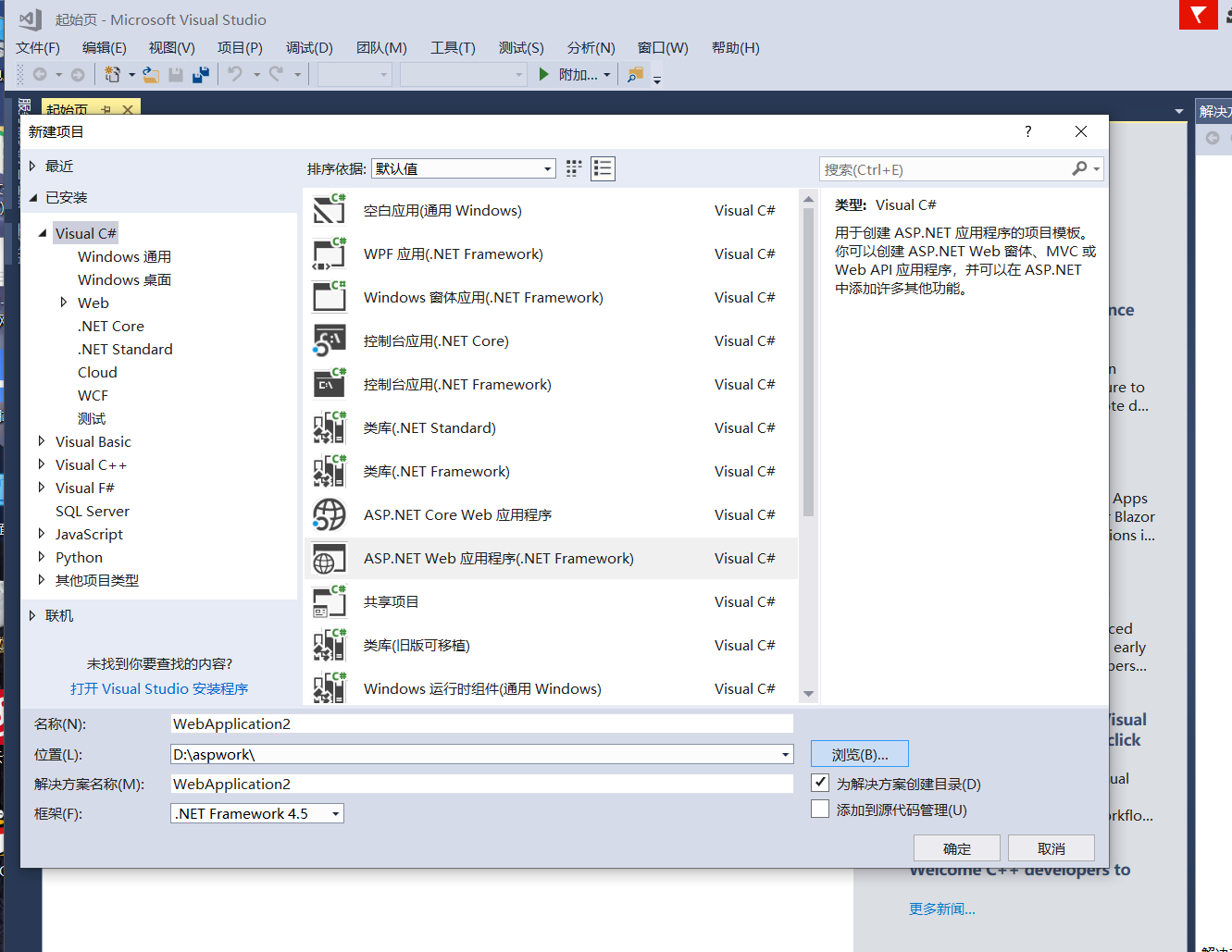
Task: Click the Windows Forms App template icon
Action: pyautogui.click(x=330, y=297)
